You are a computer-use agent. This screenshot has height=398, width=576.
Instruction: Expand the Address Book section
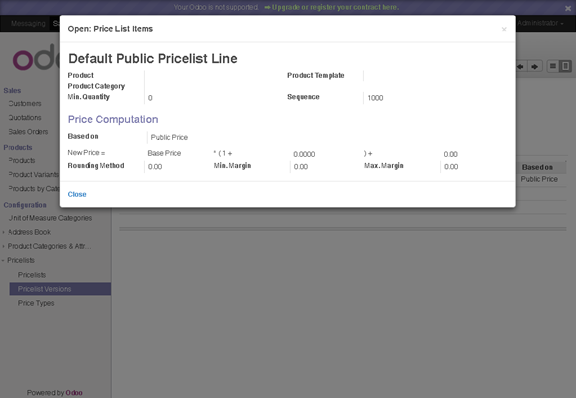coord(29,232)
